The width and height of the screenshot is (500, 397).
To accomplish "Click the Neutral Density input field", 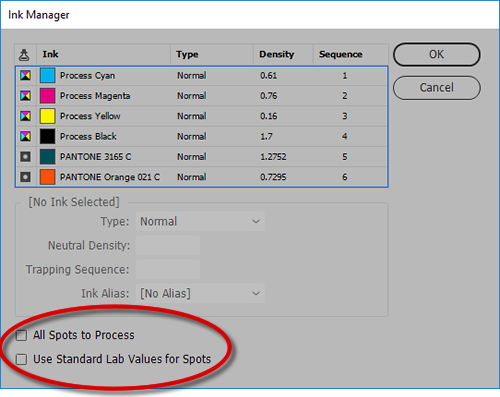I will [x=168, y=245].
